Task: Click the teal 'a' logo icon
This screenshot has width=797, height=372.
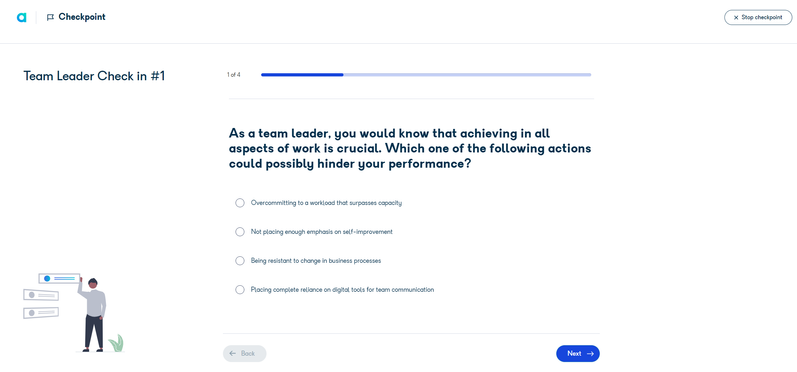Action: tap(21, 17)
